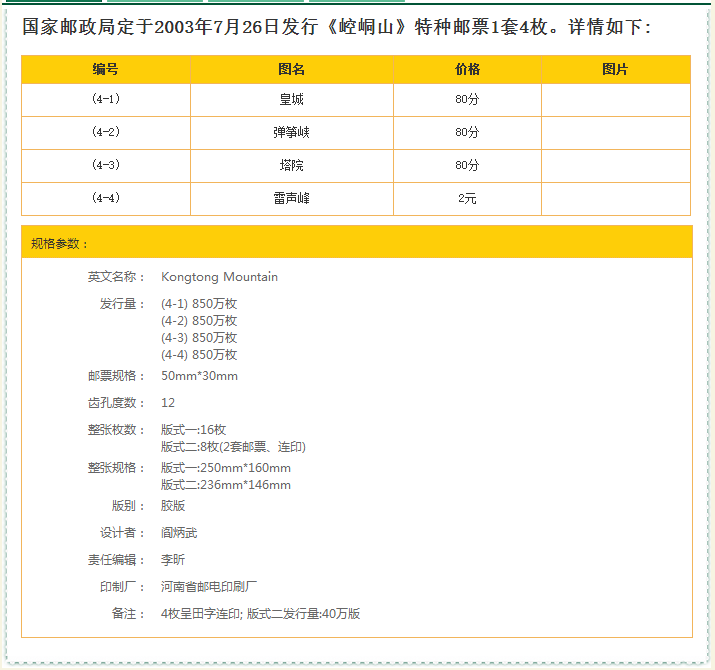This screenshot has height=670, width=715.
Task: Click the 2元 price of 雷声峰
Action: point(467,198)
